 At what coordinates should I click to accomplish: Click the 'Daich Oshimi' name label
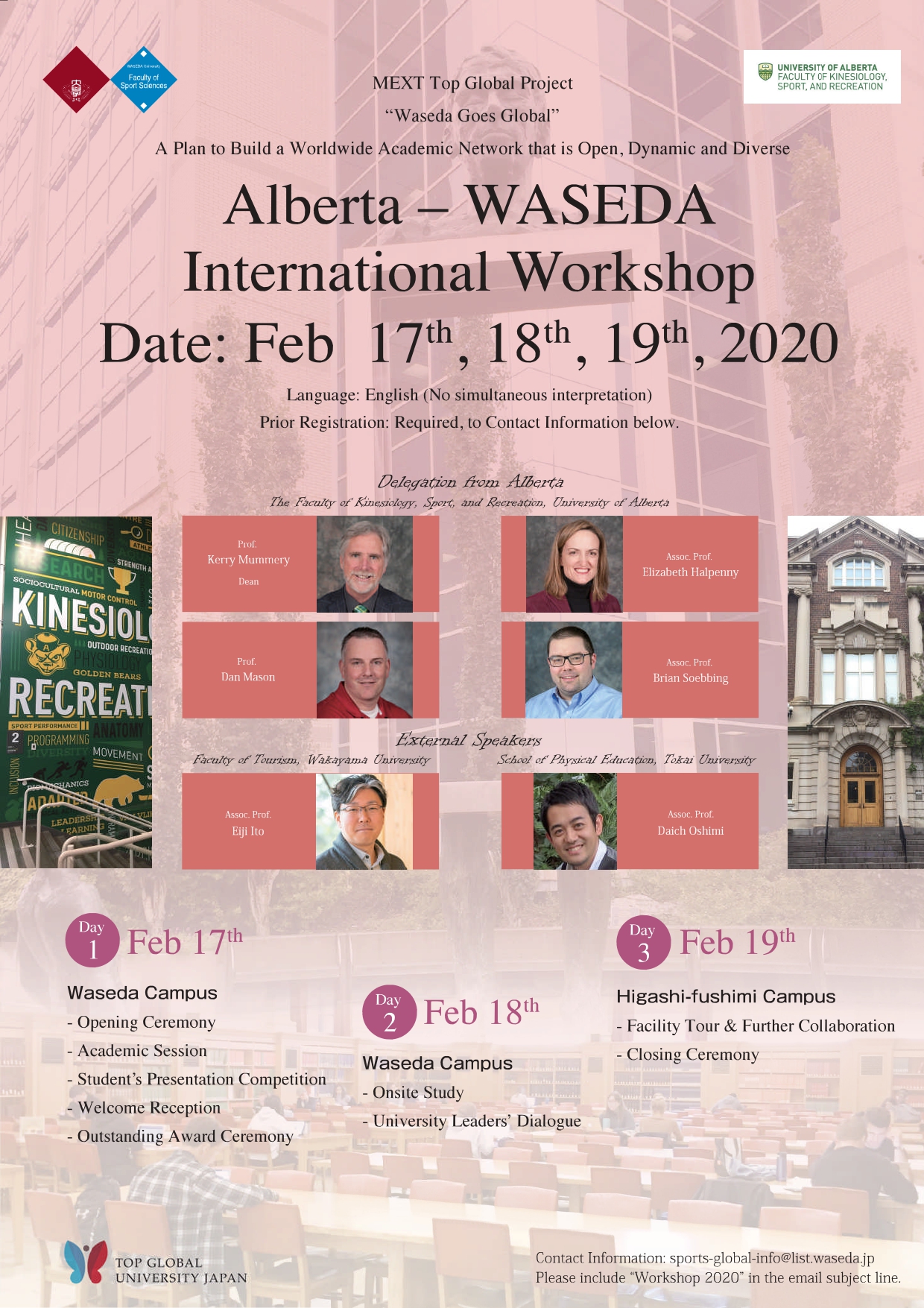(691, 831)
